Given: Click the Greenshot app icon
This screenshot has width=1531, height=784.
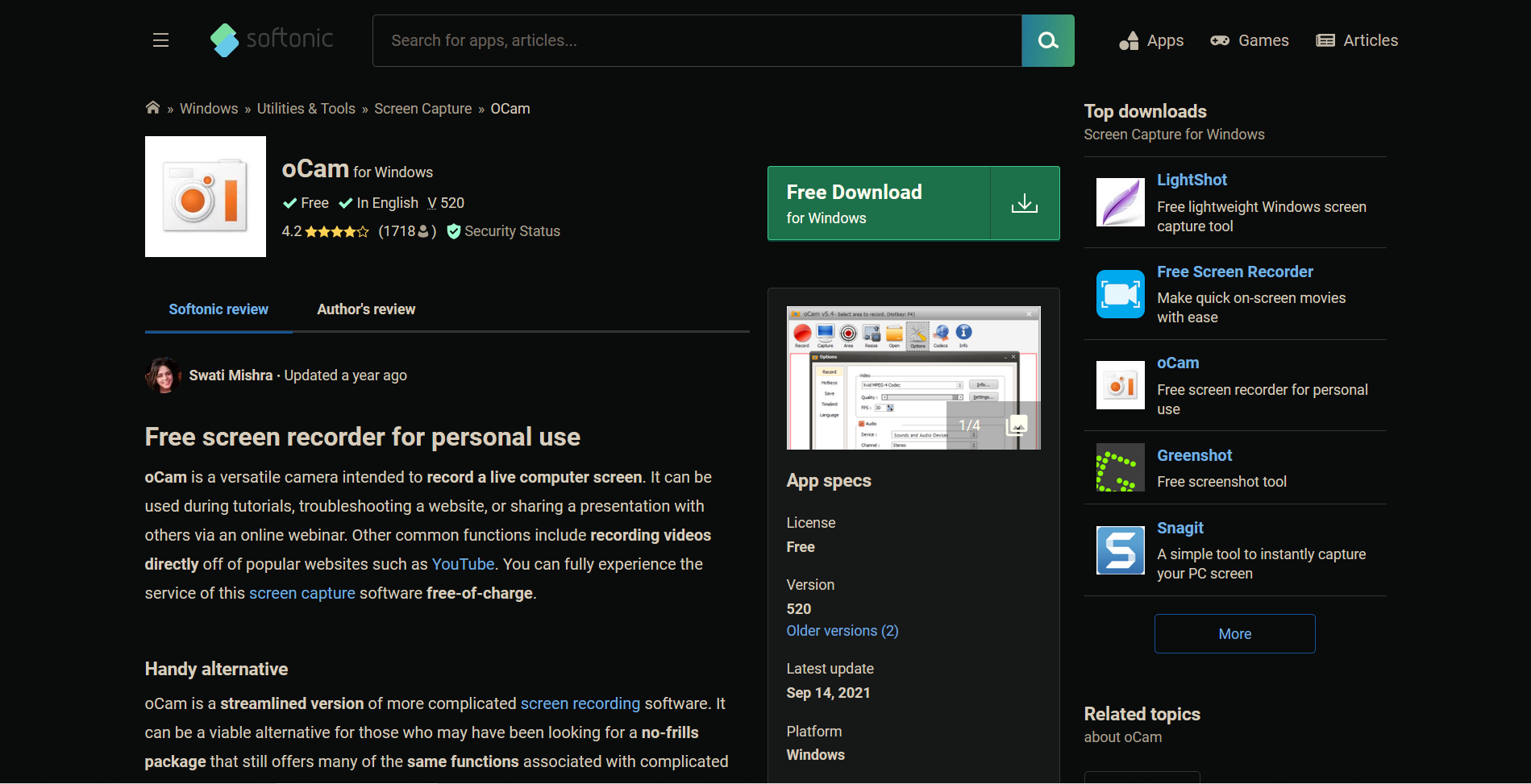Looking at the screenshot, I should (x=1120, y=467).
